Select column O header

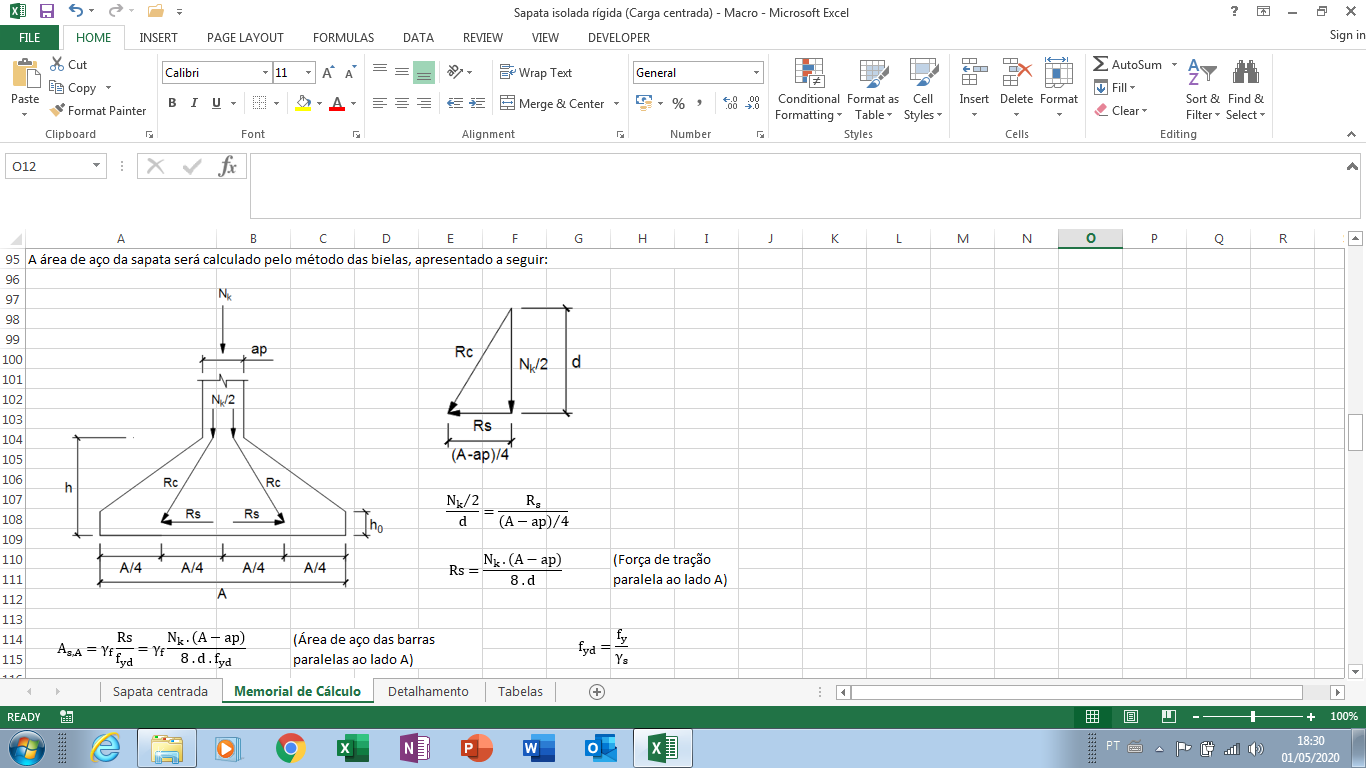coord(1090,238)
